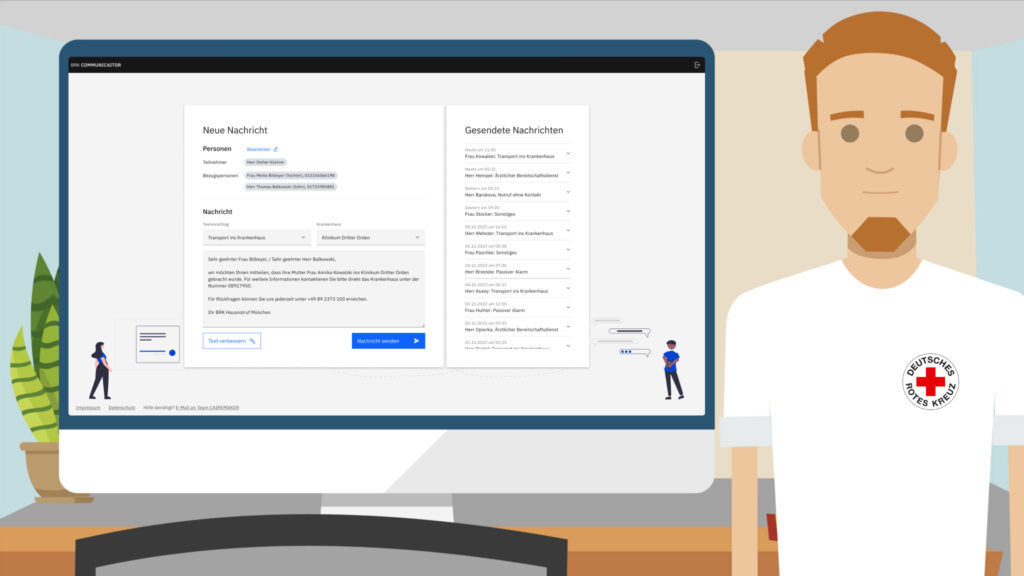Expand the Herr Webster: Transport ins Krankenhaus message
This screenshot has width=1024, height=576.
click(568, 231)
